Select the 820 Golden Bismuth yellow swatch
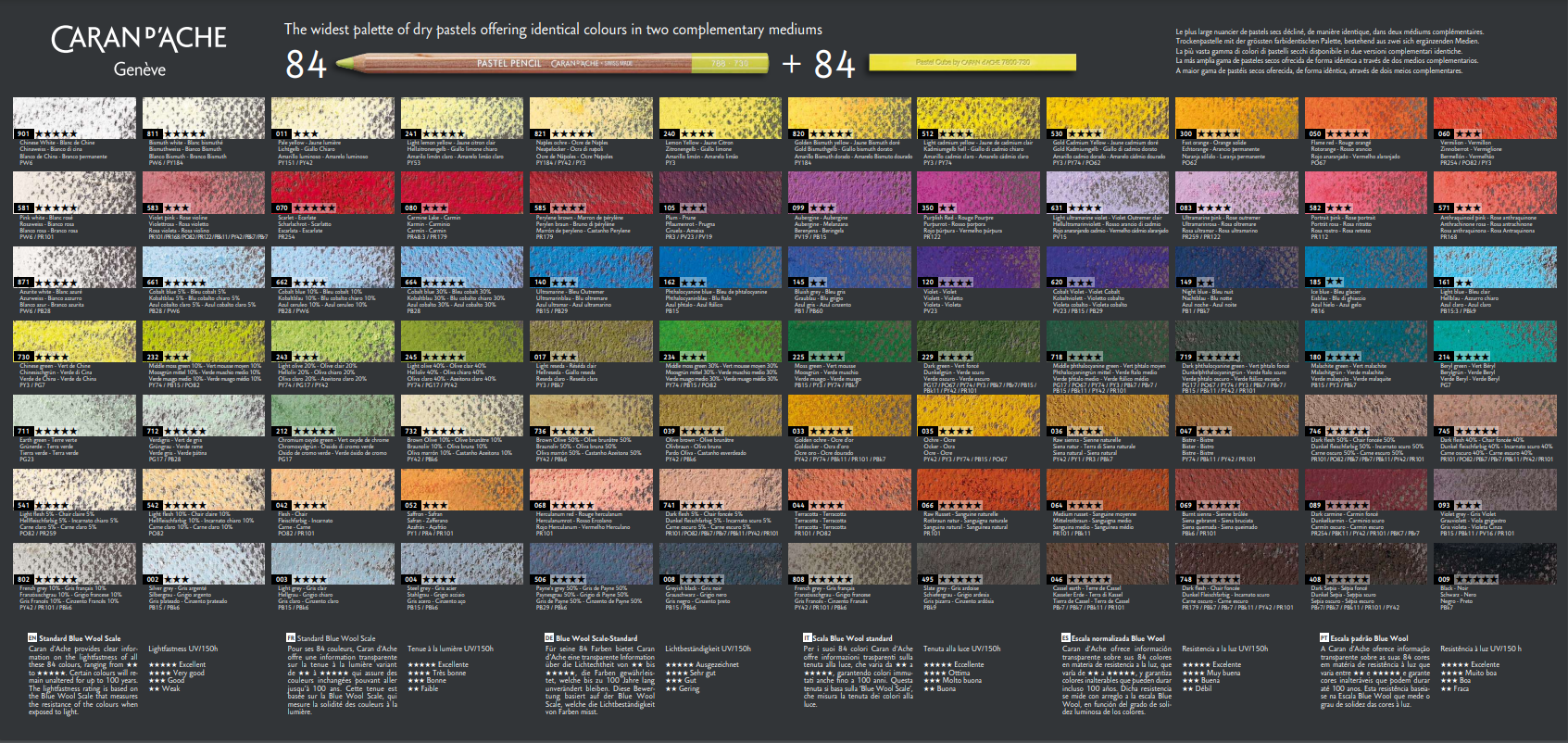The width and height of the screenshot is (1568, 743). tap(849, 118)
